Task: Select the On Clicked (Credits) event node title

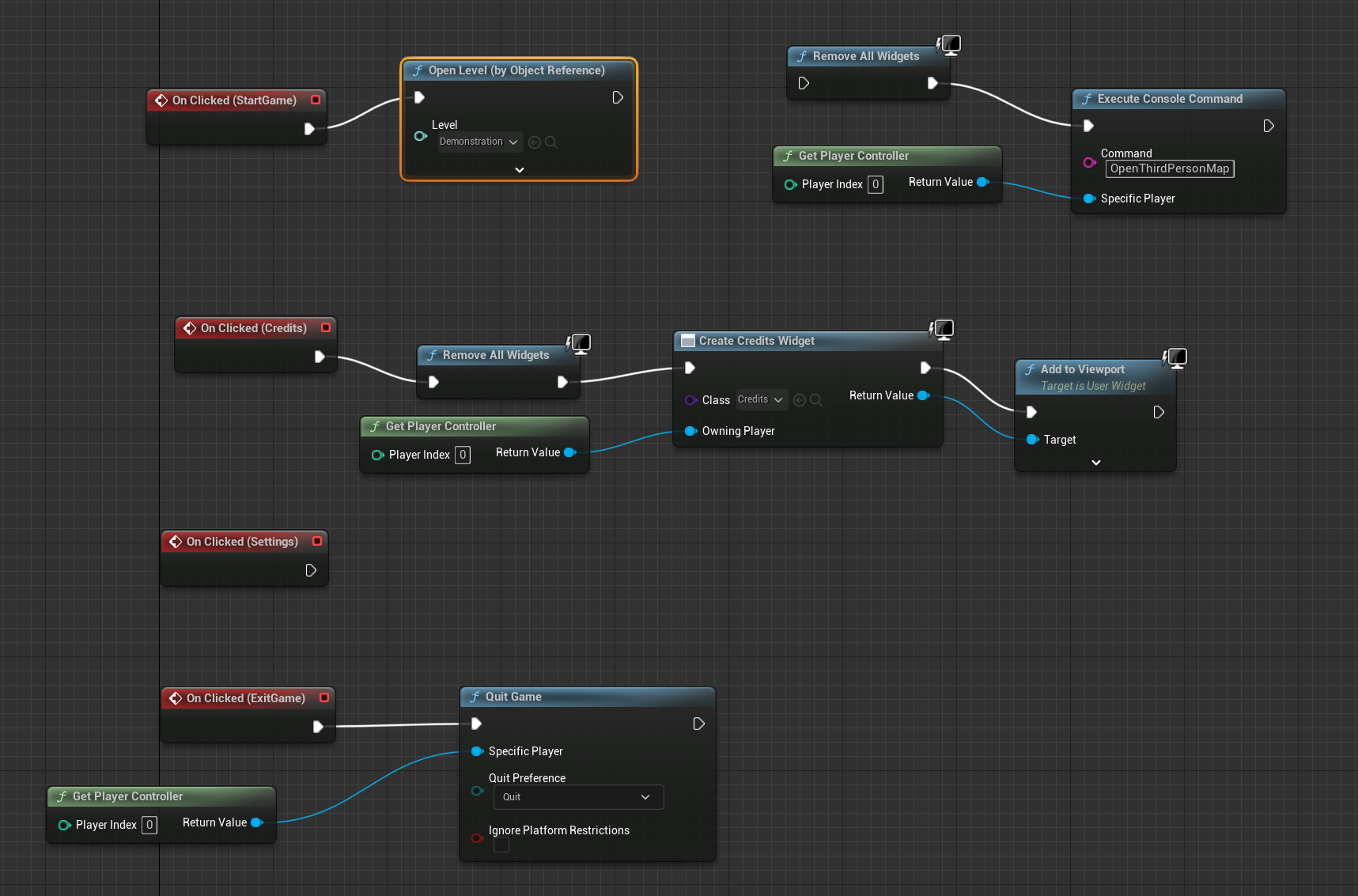Action: [253, 328]
